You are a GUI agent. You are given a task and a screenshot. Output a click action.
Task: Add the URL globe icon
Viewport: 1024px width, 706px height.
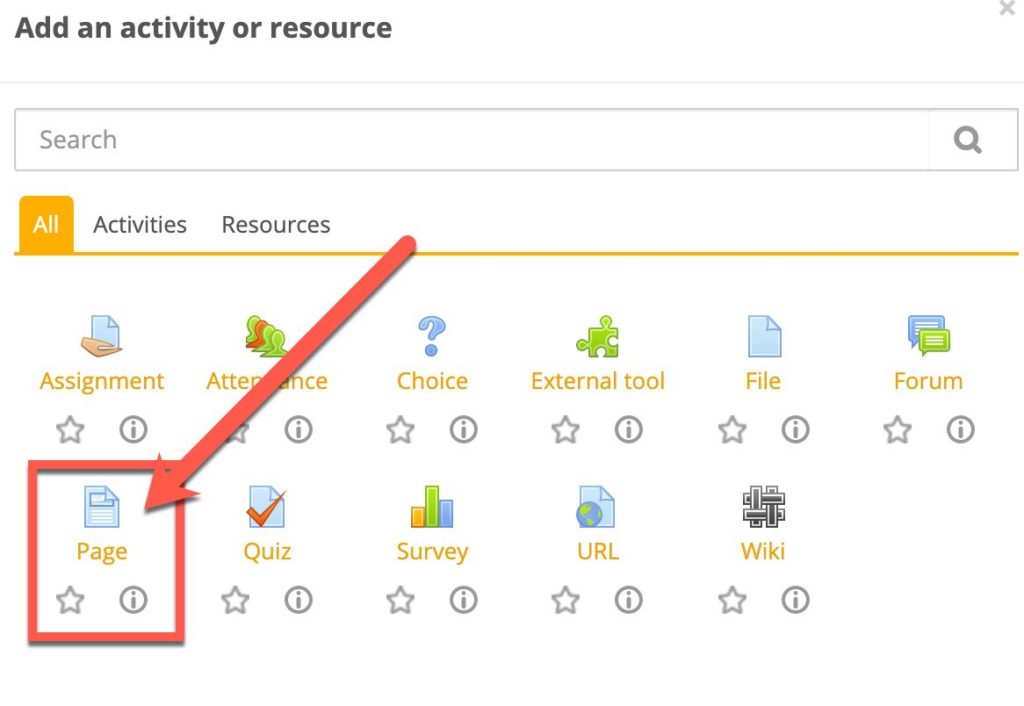[x=597, y=507]
